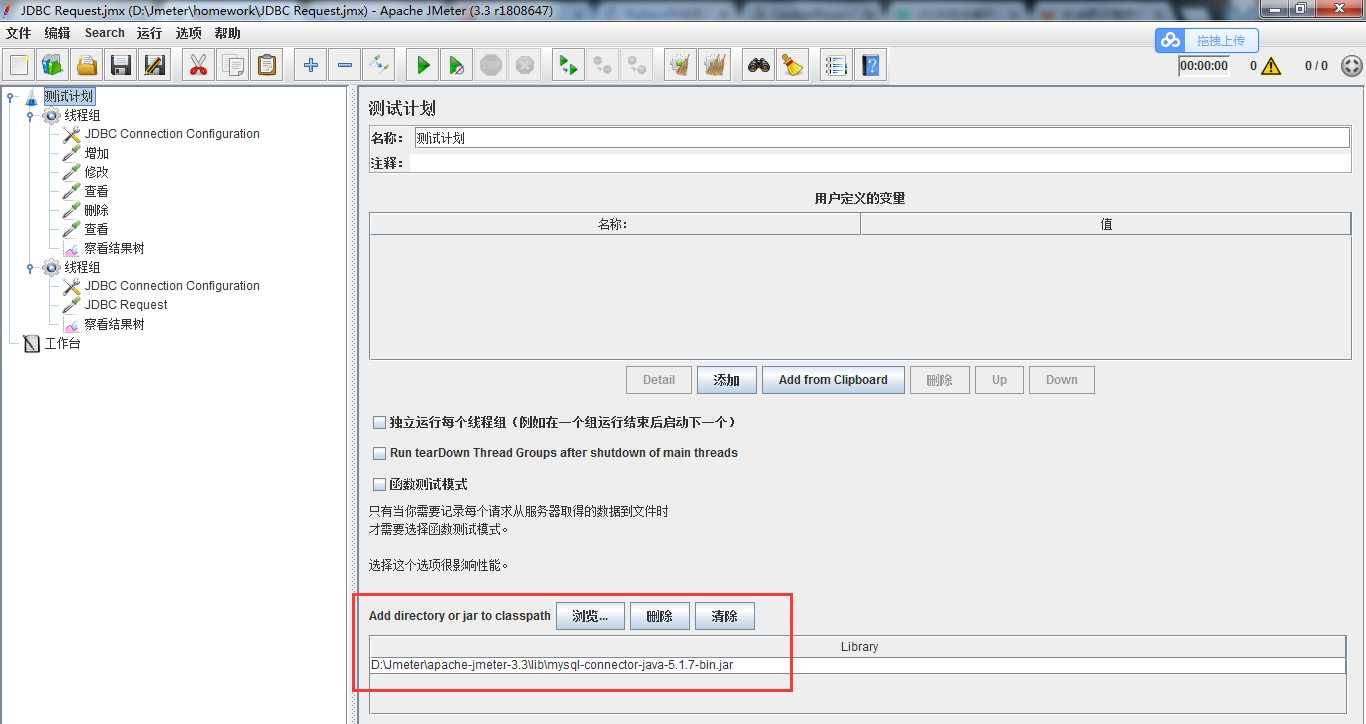Image resolution: width=1366 pixels, height=724 pixels.
Task: Collapse the 测试计划 tree root node handle
Action: tap(11, 97)
